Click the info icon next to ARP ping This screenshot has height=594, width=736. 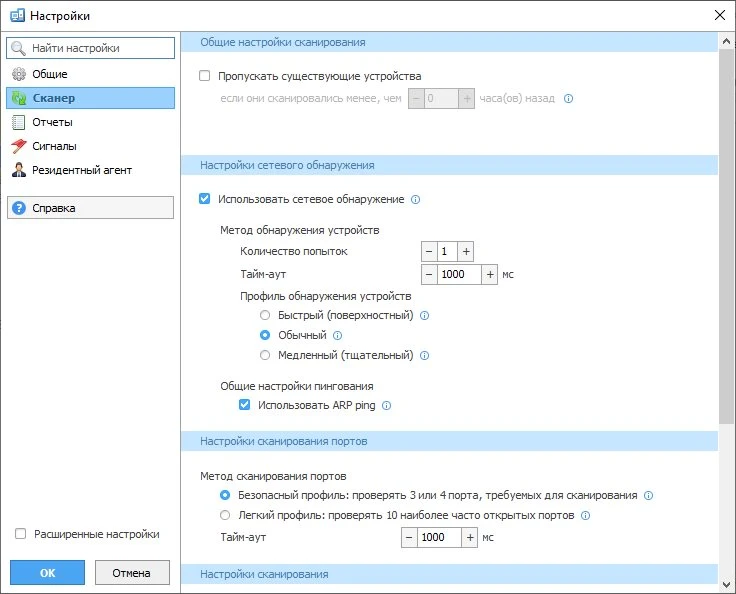point(387,406)
